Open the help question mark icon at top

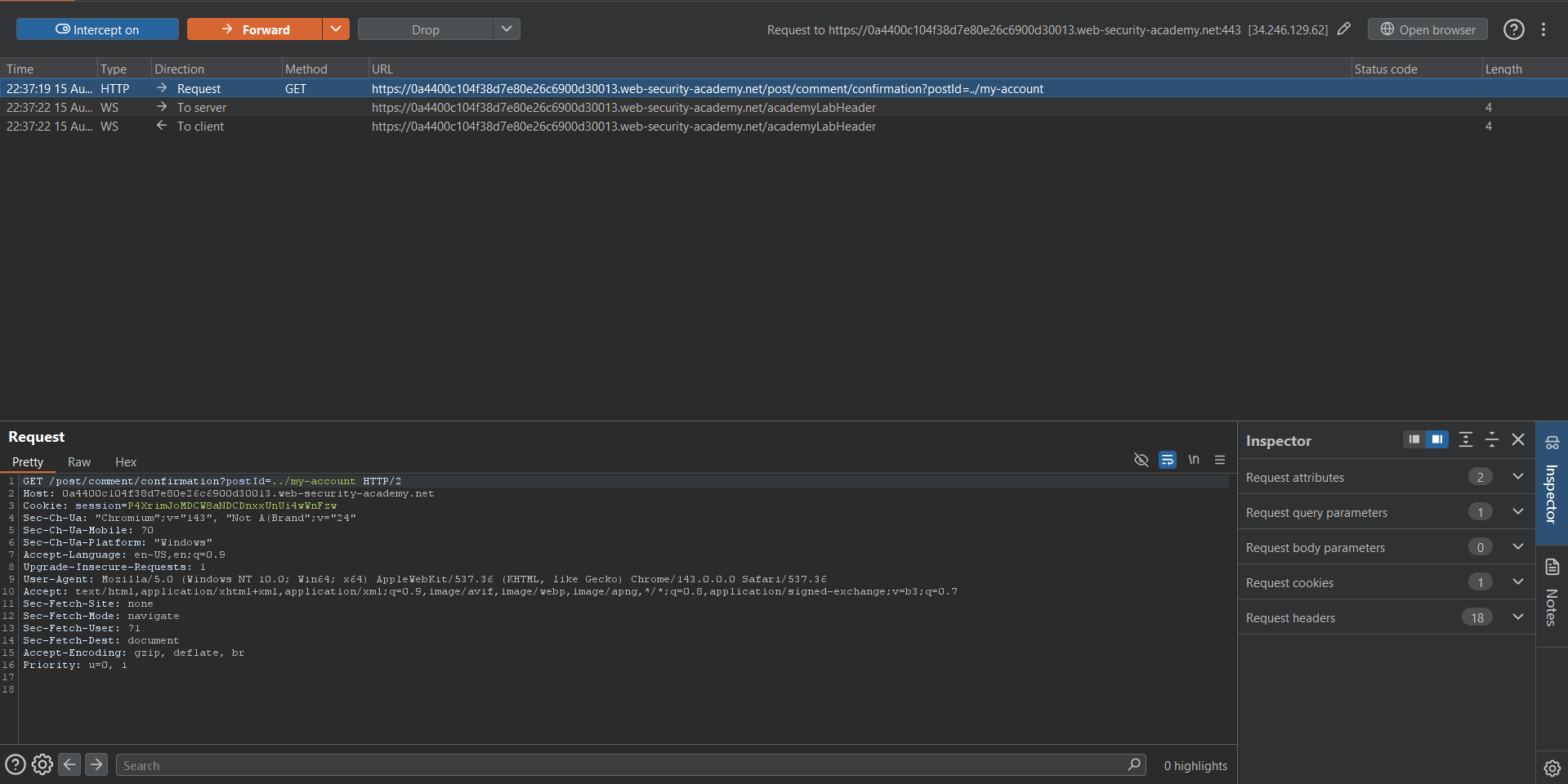tap(1514, 29)
